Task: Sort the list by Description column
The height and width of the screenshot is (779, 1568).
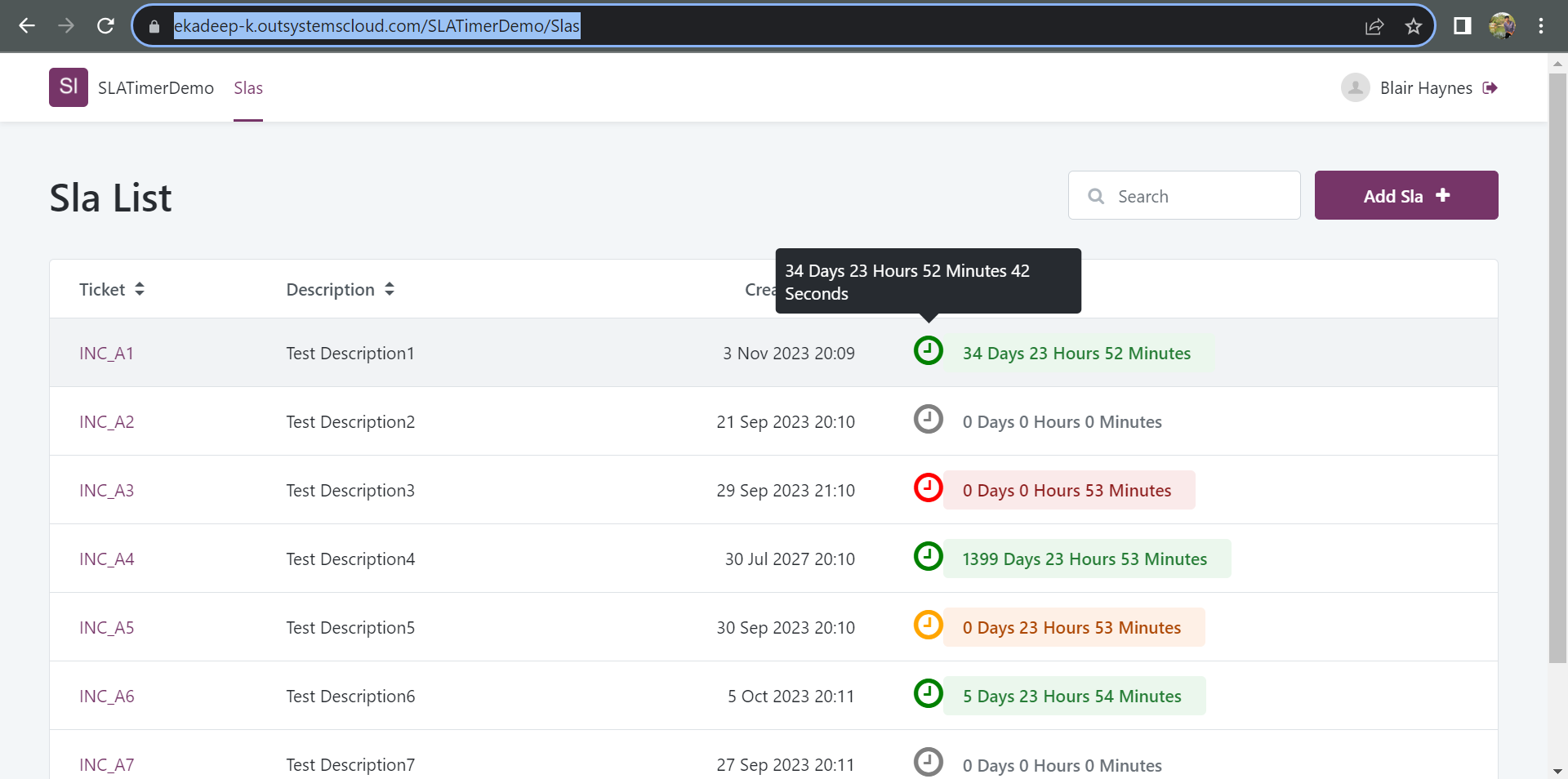Action: pyautogui.click(x=341, y=289)
